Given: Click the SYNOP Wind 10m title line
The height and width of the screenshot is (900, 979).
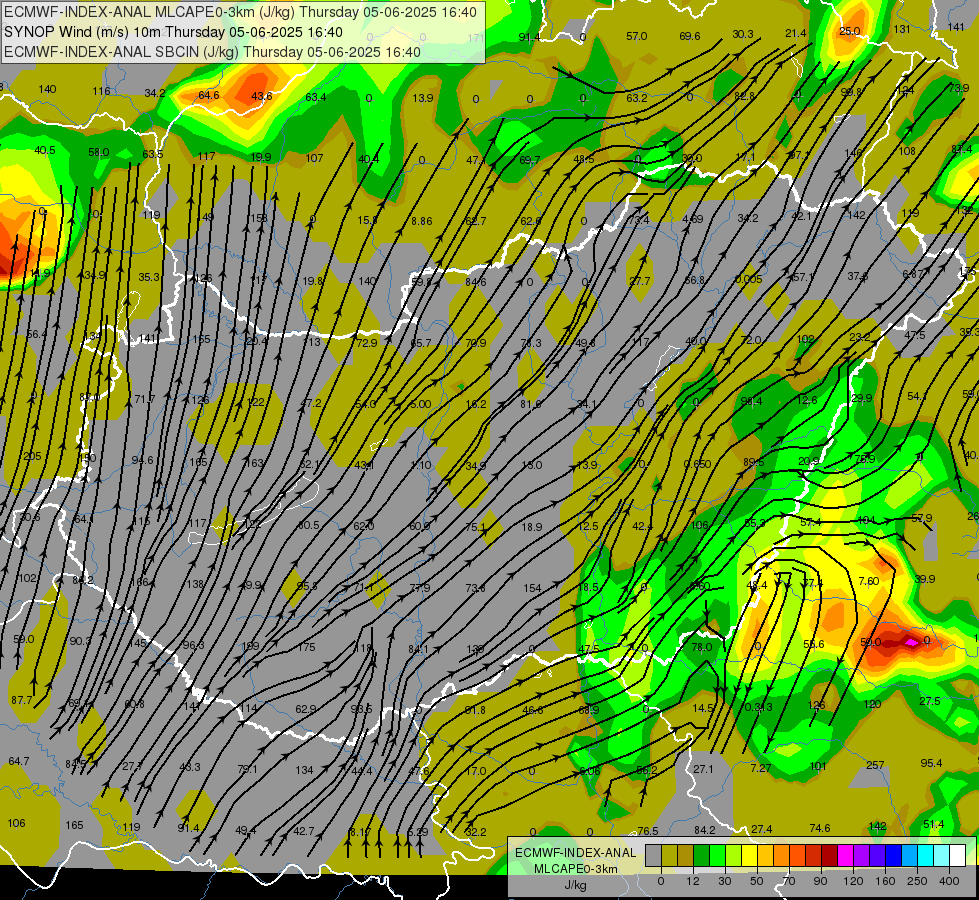Looking at the screenshot, I should 174,32.
